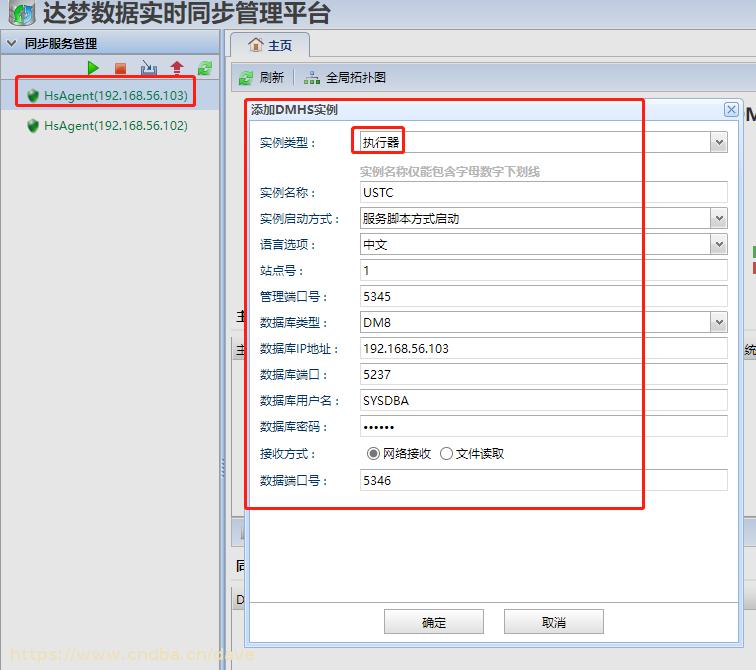This screenshot has height=670, width=756.
Task: Click the 实例名称 field containing USTC
Action: coord(543,193)
